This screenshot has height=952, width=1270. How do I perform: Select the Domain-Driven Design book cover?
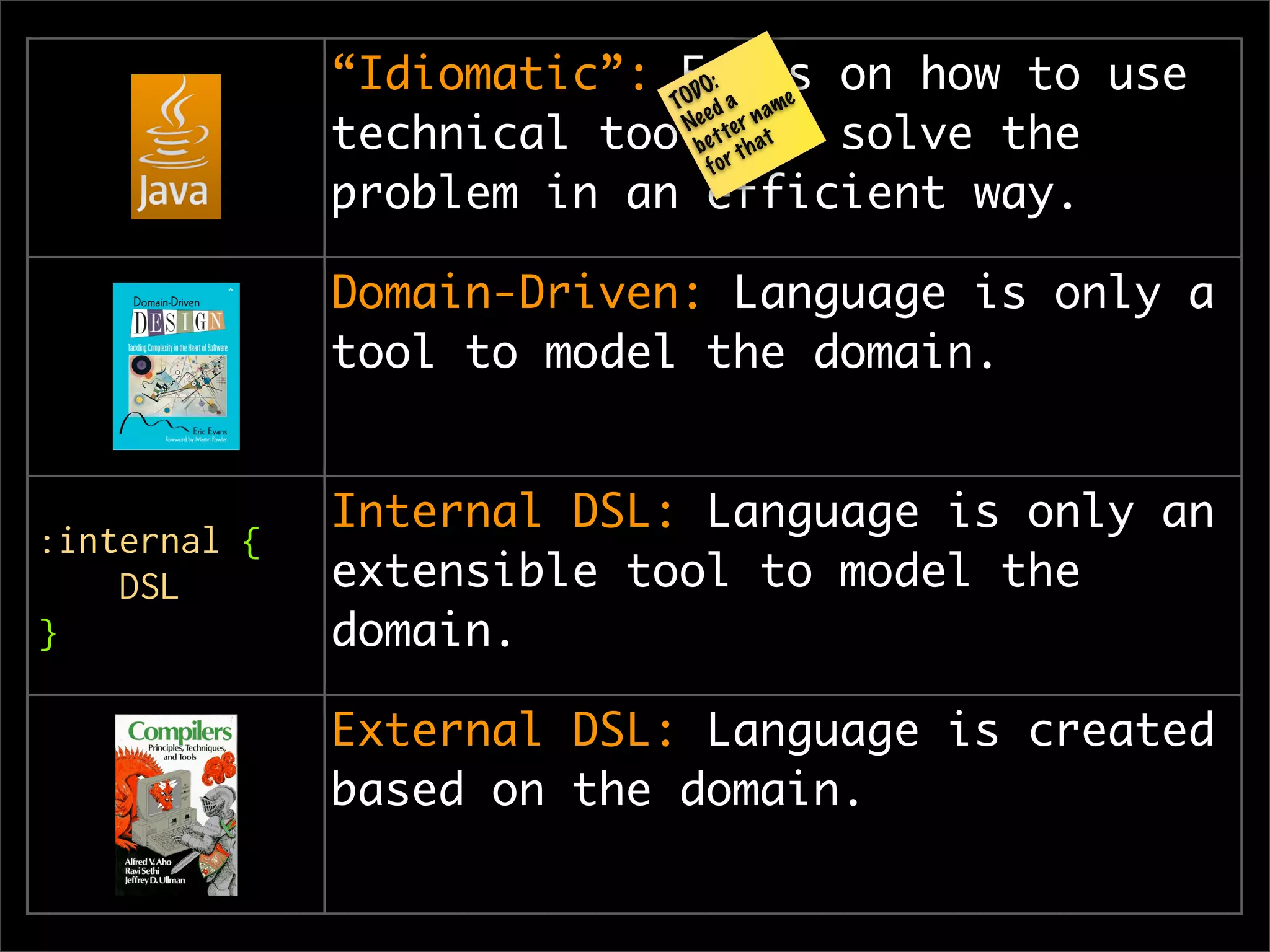click(x=176, y=366)
